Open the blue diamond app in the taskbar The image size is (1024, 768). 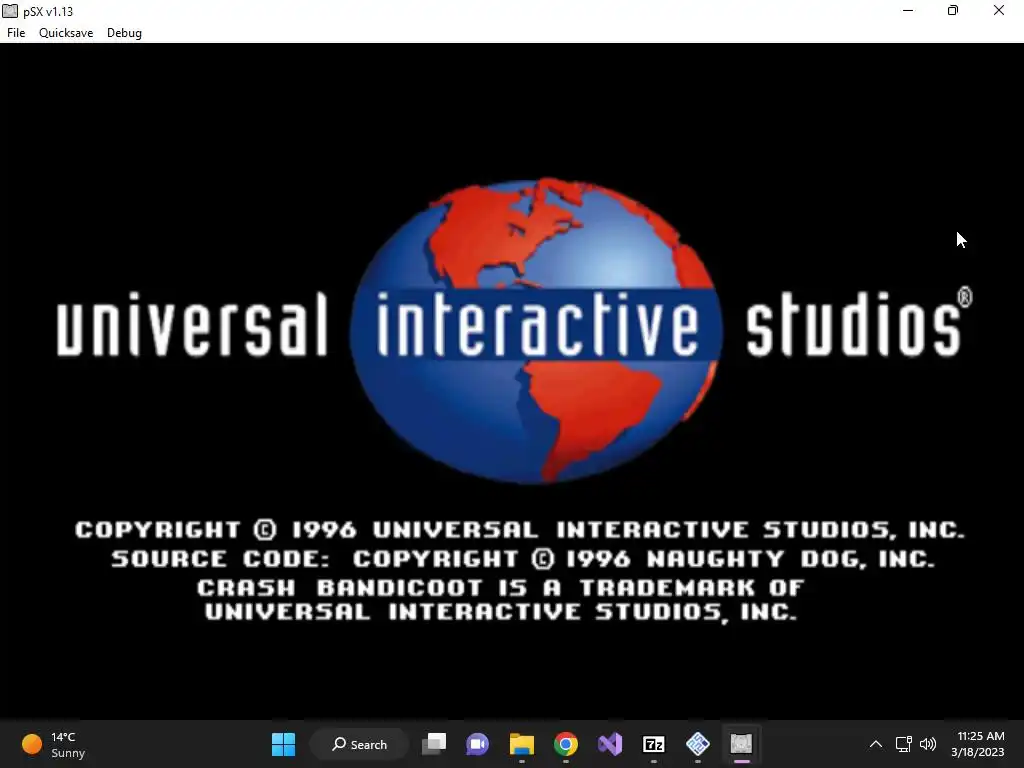697,744
